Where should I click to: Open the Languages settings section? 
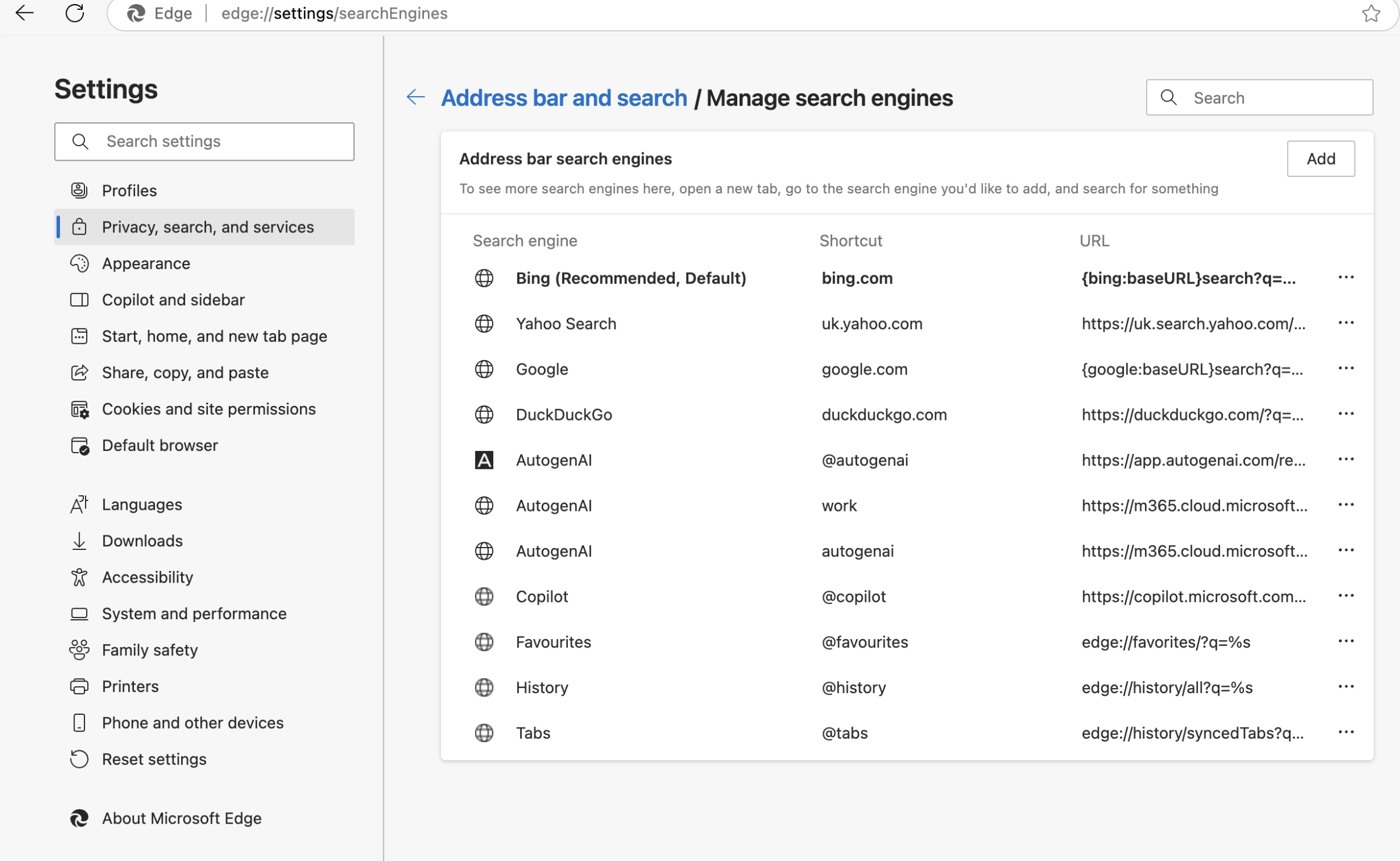(x=204, y=504)
